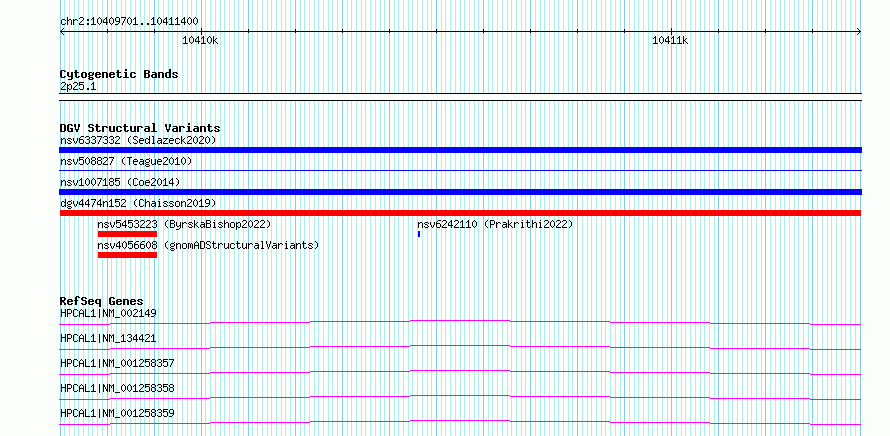Click the left arrowhead of the ruler

point(62,32)
